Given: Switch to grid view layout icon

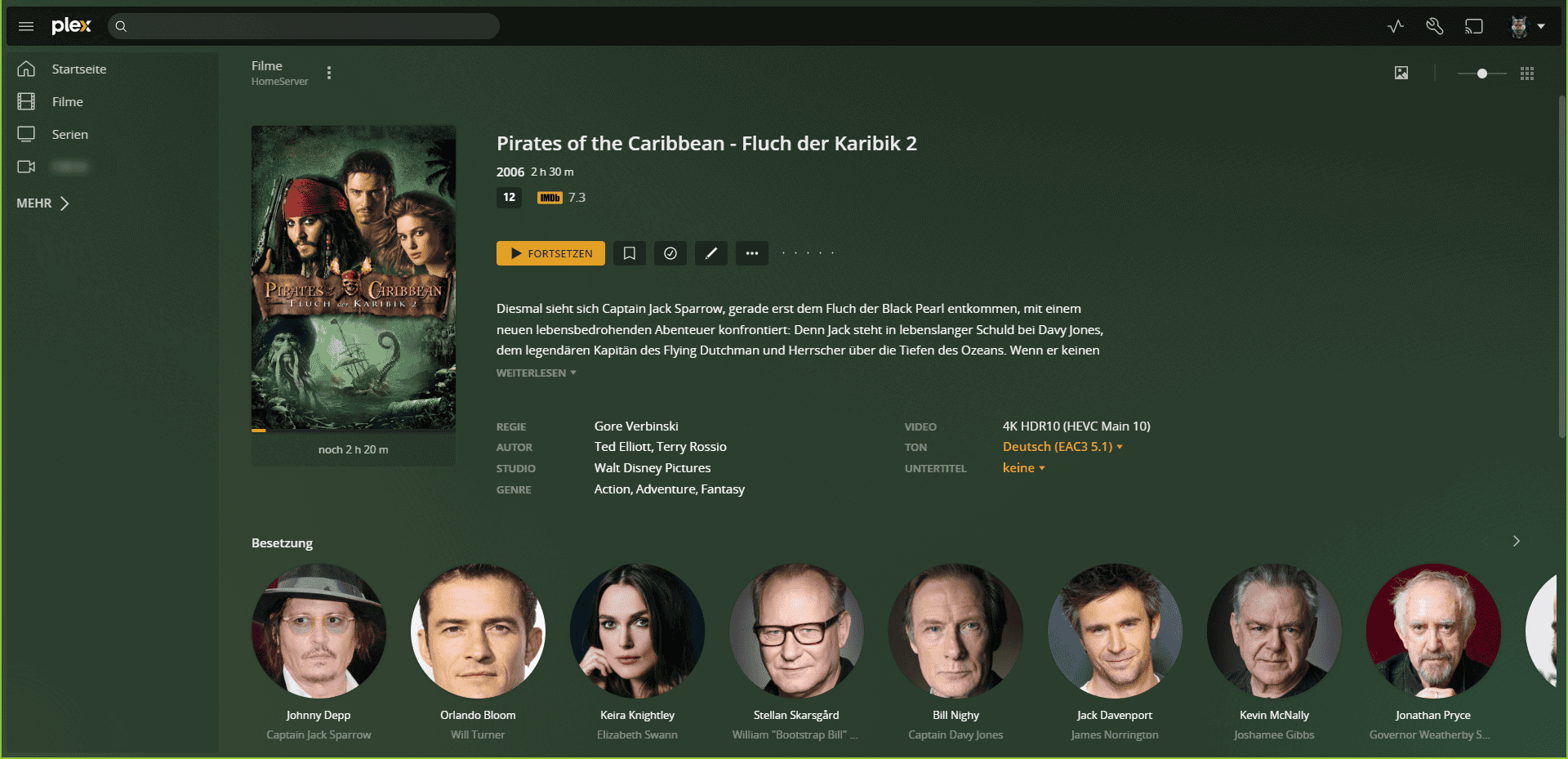Looking at the screenshot, I should pos(1527,74).
